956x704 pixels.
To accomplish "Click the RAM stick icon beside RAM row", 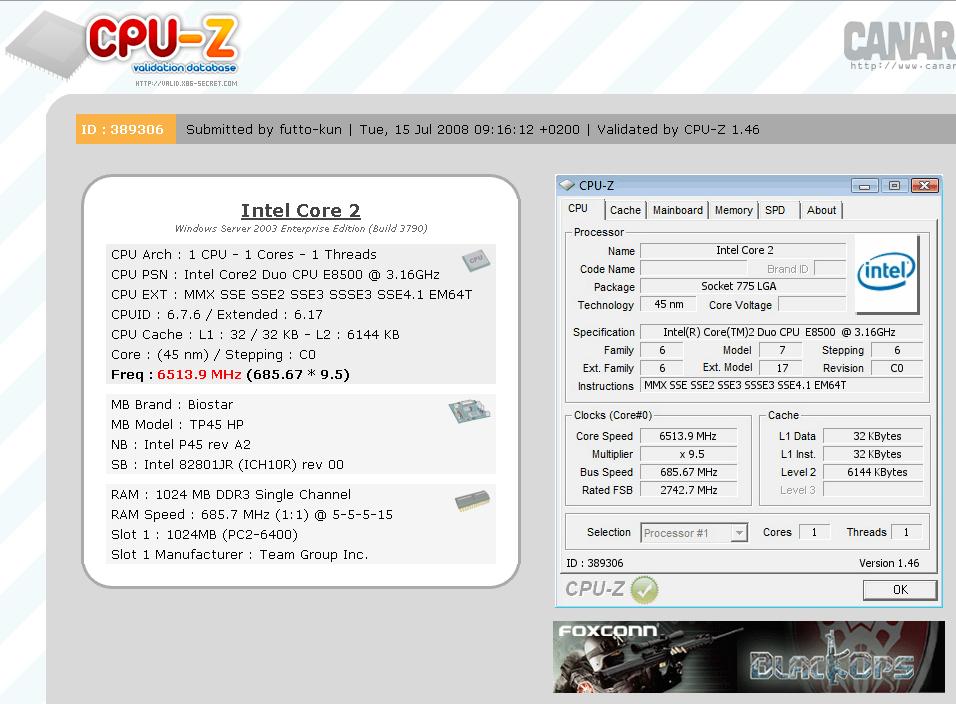I will [473, 500].
